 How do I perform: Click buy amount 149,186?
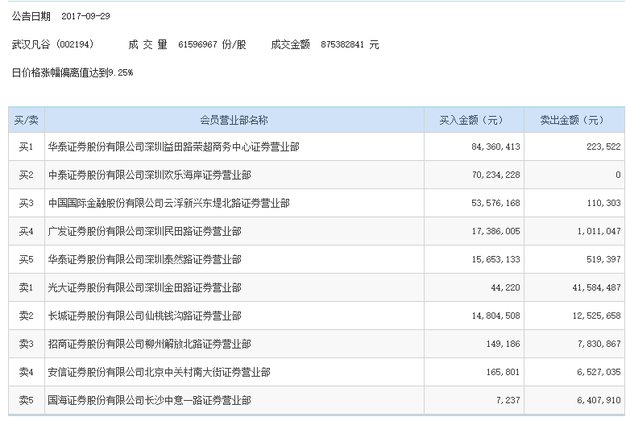(x=503, y=344)
